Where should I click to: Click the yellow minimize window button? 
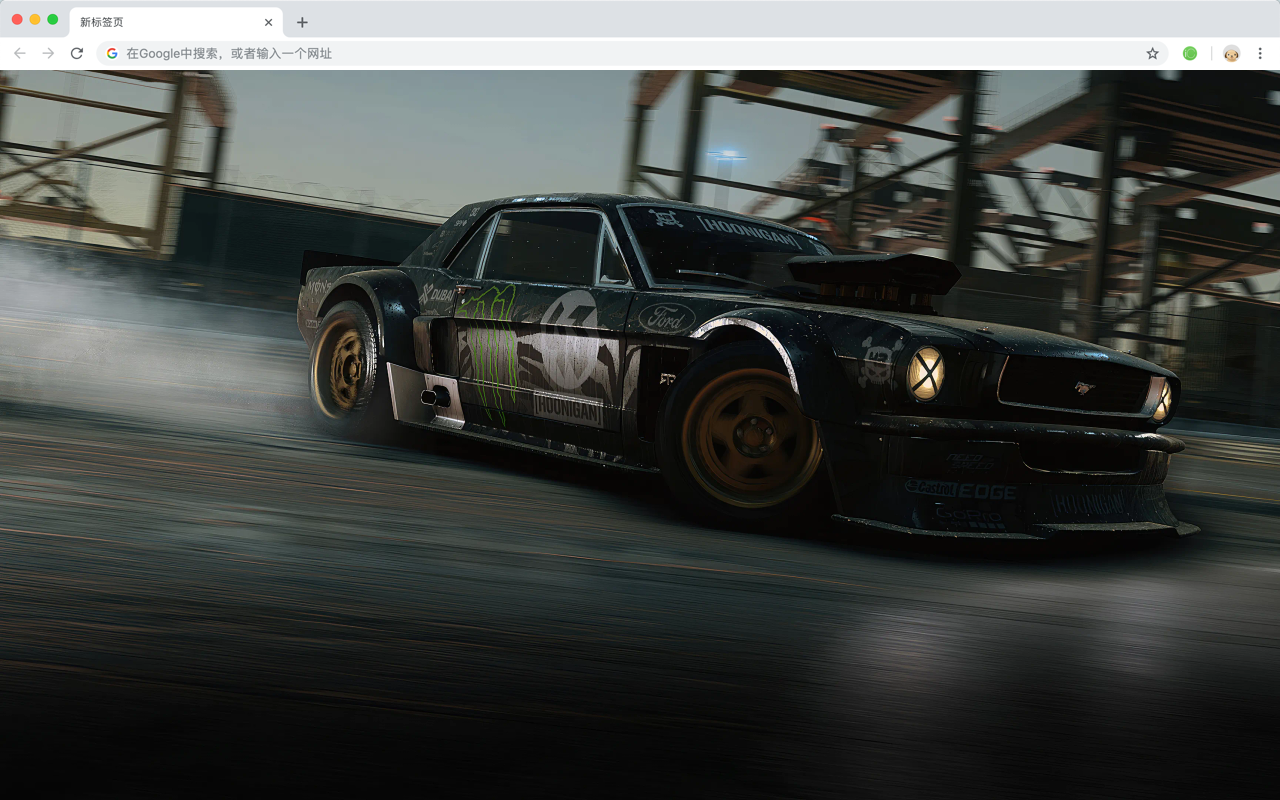click(35, 19)
